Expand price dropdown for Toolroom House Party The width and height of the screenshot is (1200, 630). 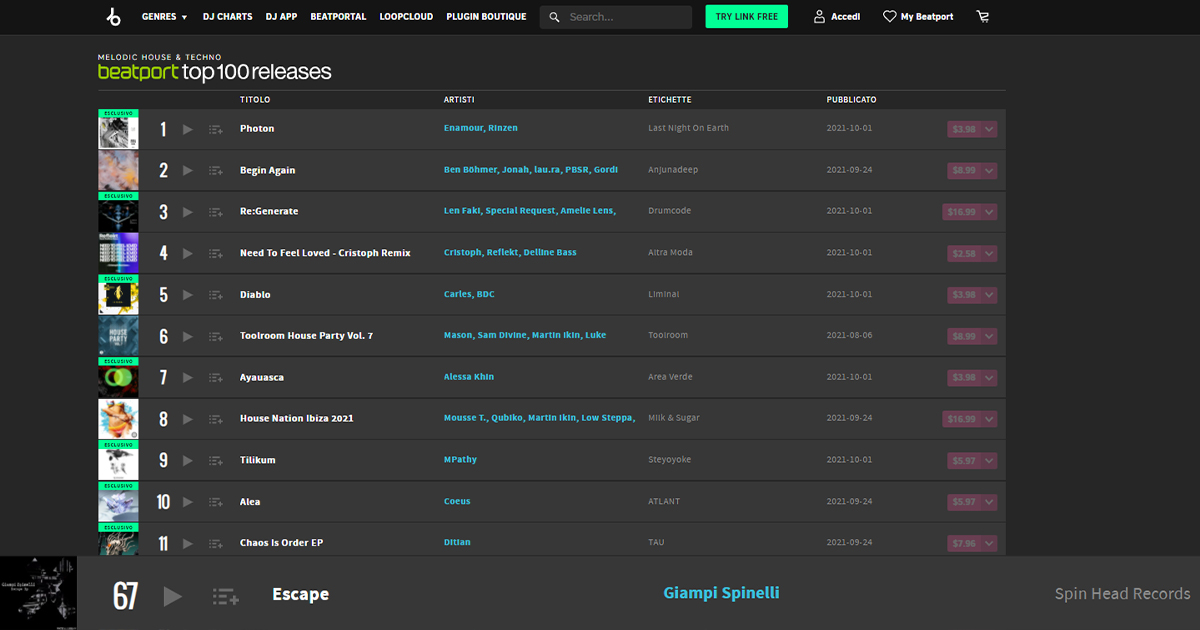pyautogui.click(x=989, y=337)
